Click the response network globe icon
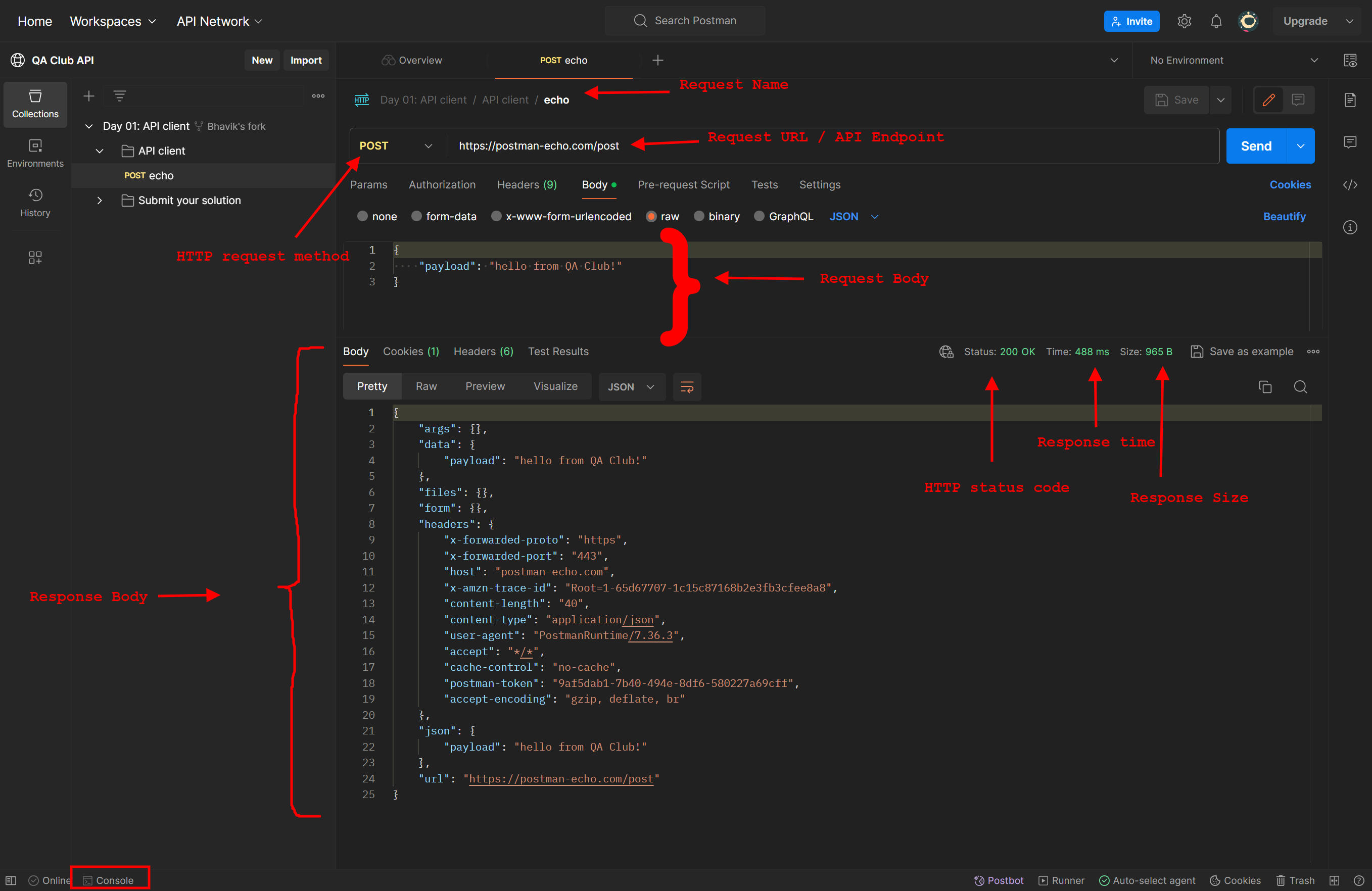This screenshot has height=891, width=1372. (x=946, y=352)
